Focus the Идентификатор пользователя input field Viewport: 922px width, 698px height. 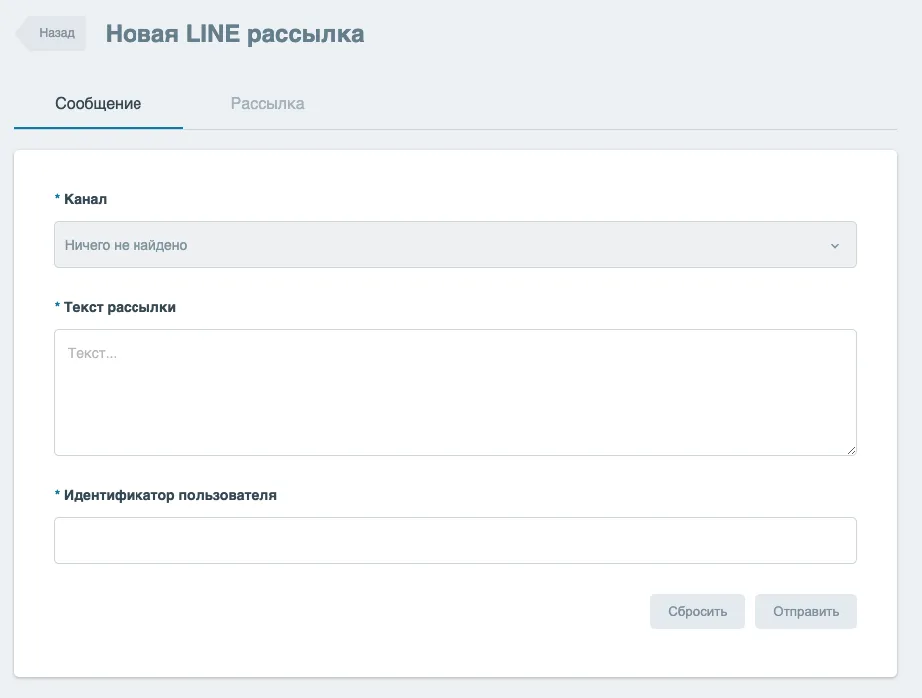pyautogui.click(x=455, y=540)
